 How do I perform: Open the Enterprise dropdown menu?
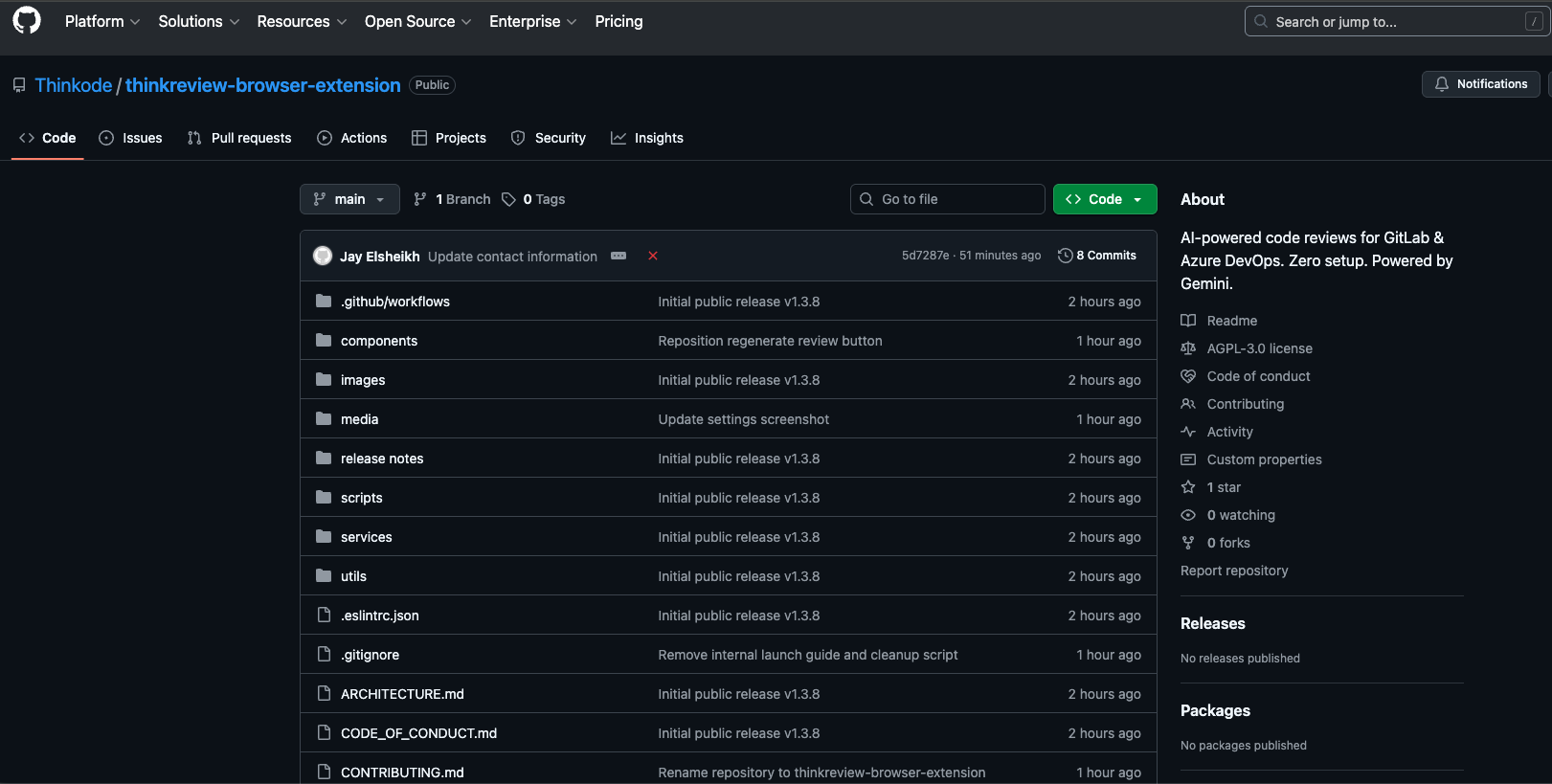click(533, 21)
